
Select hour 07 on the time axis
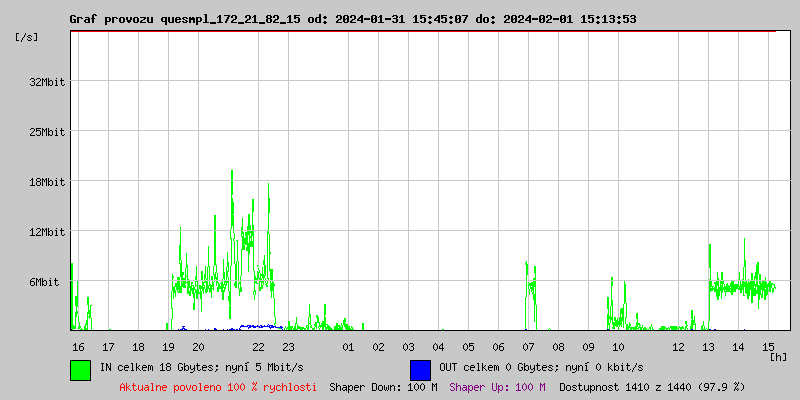(528, 346)
